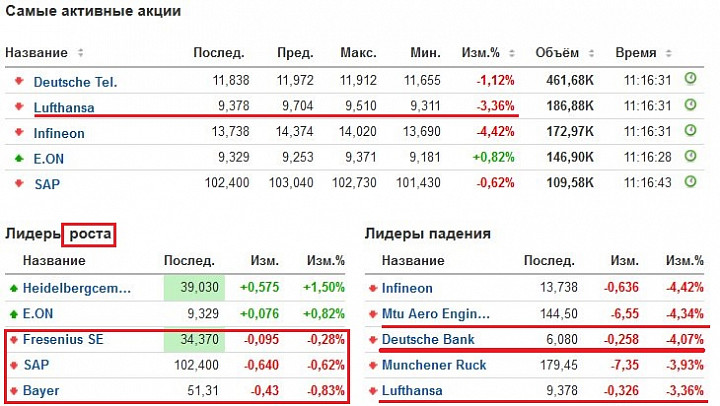Click the clock icon in Infineon row
Image resolution: width=720 pixels, height=406 pixels.
point(690,130)
